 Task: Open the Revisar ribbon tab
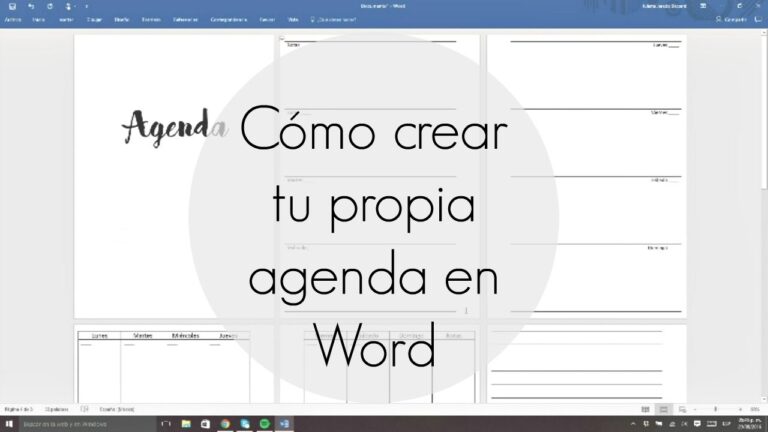tap(267, 20)
